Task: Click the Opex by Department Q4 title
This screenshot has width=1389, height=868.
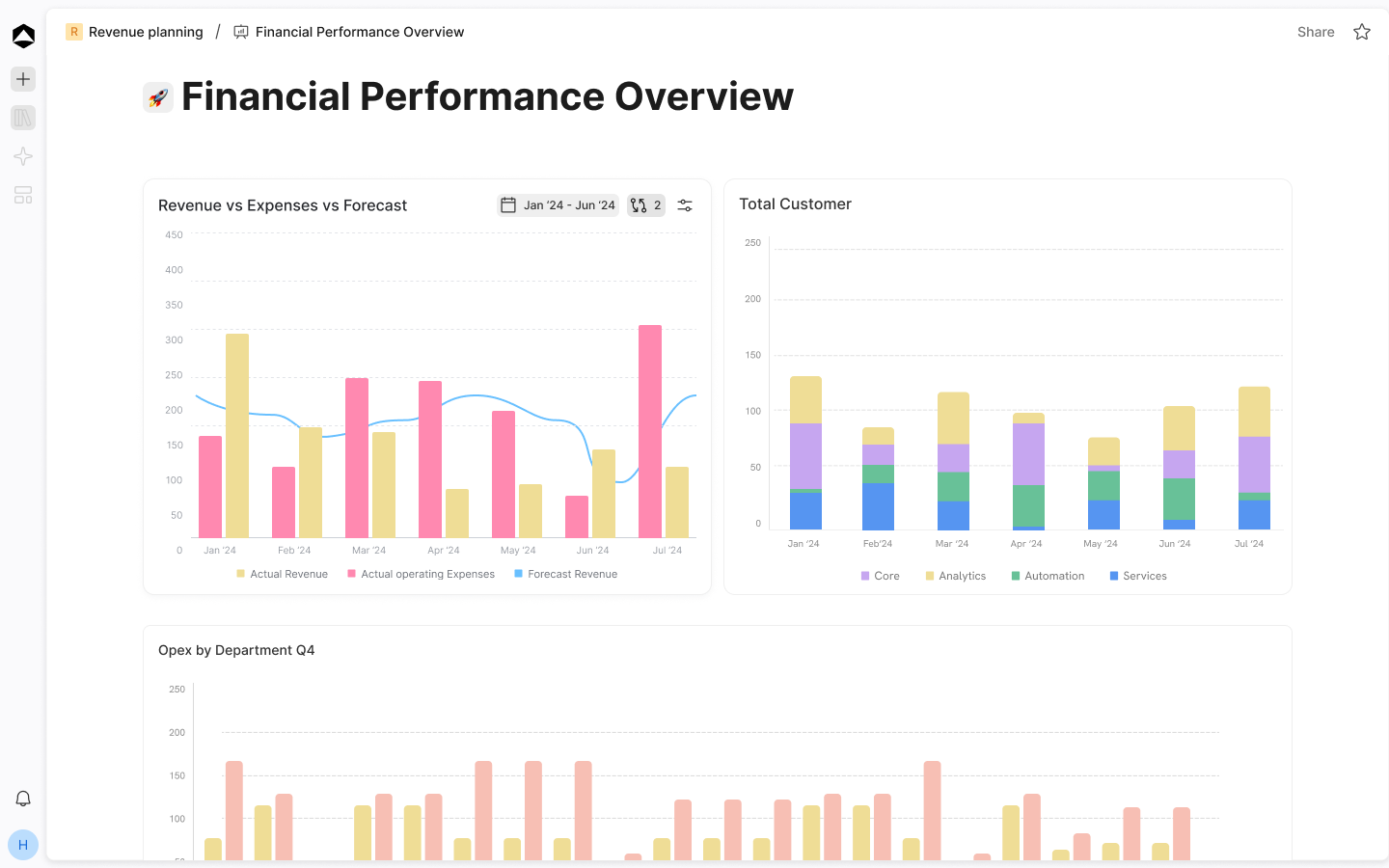Action: pyautogui.click(x=236, y=650)
